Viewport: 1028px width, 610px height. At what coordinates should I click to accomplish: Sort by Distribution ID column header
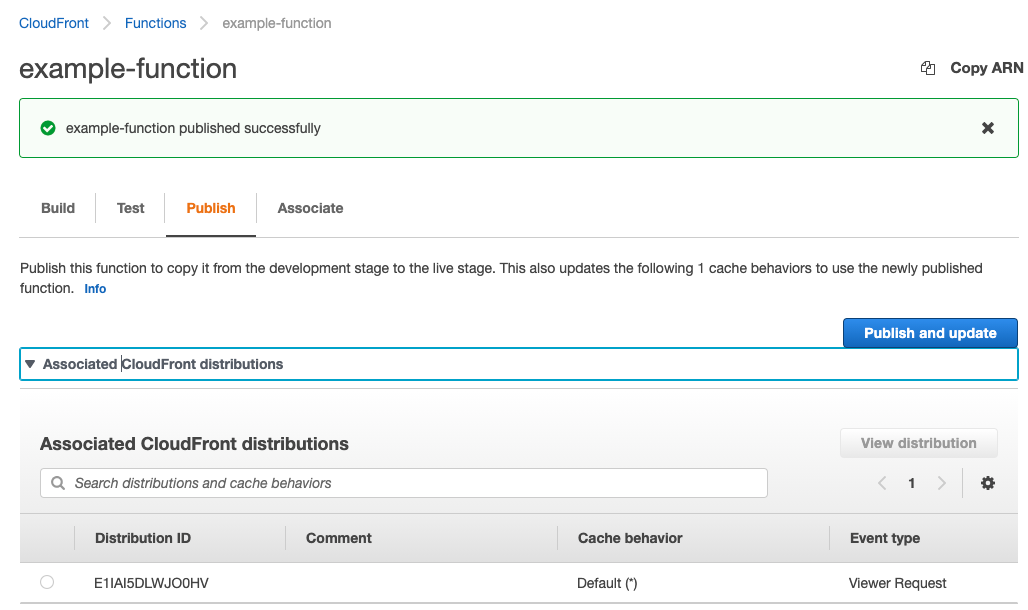(143, 539)
